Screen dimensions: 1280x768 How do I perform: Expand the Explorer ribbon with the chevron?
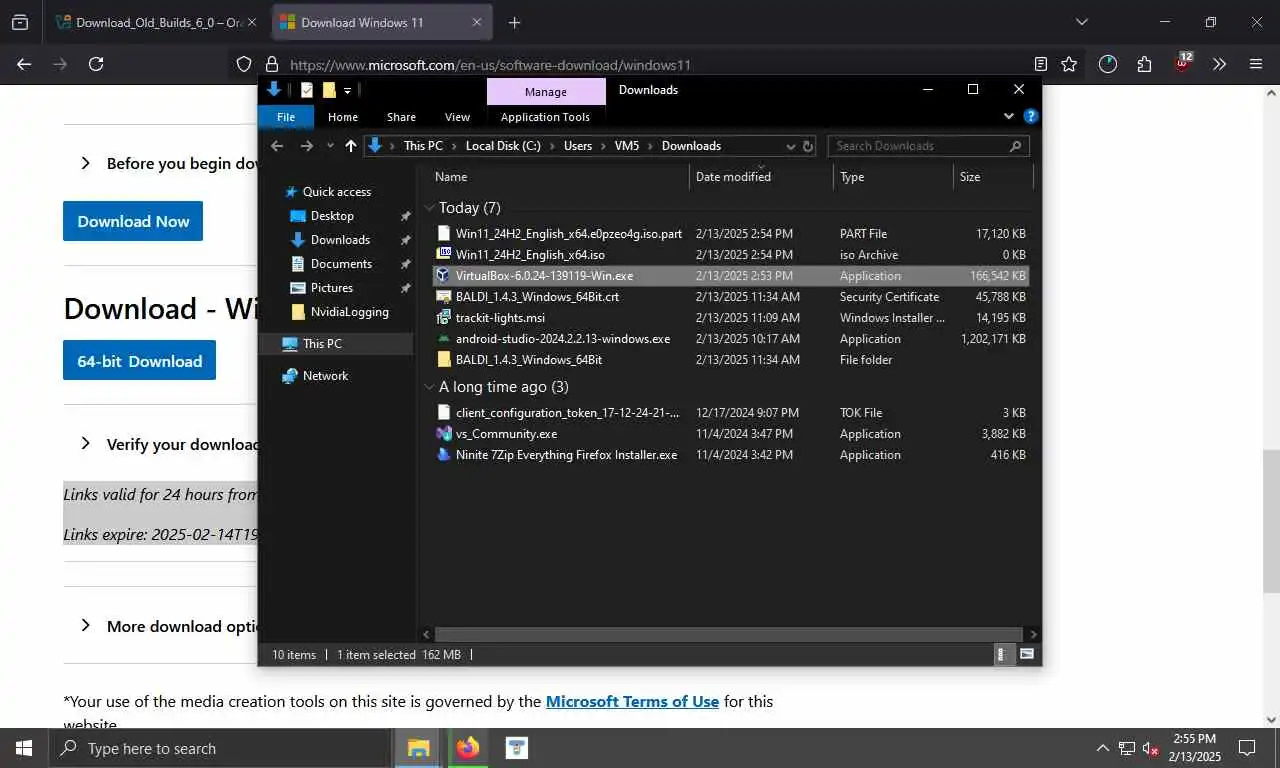pos(1008,116)
